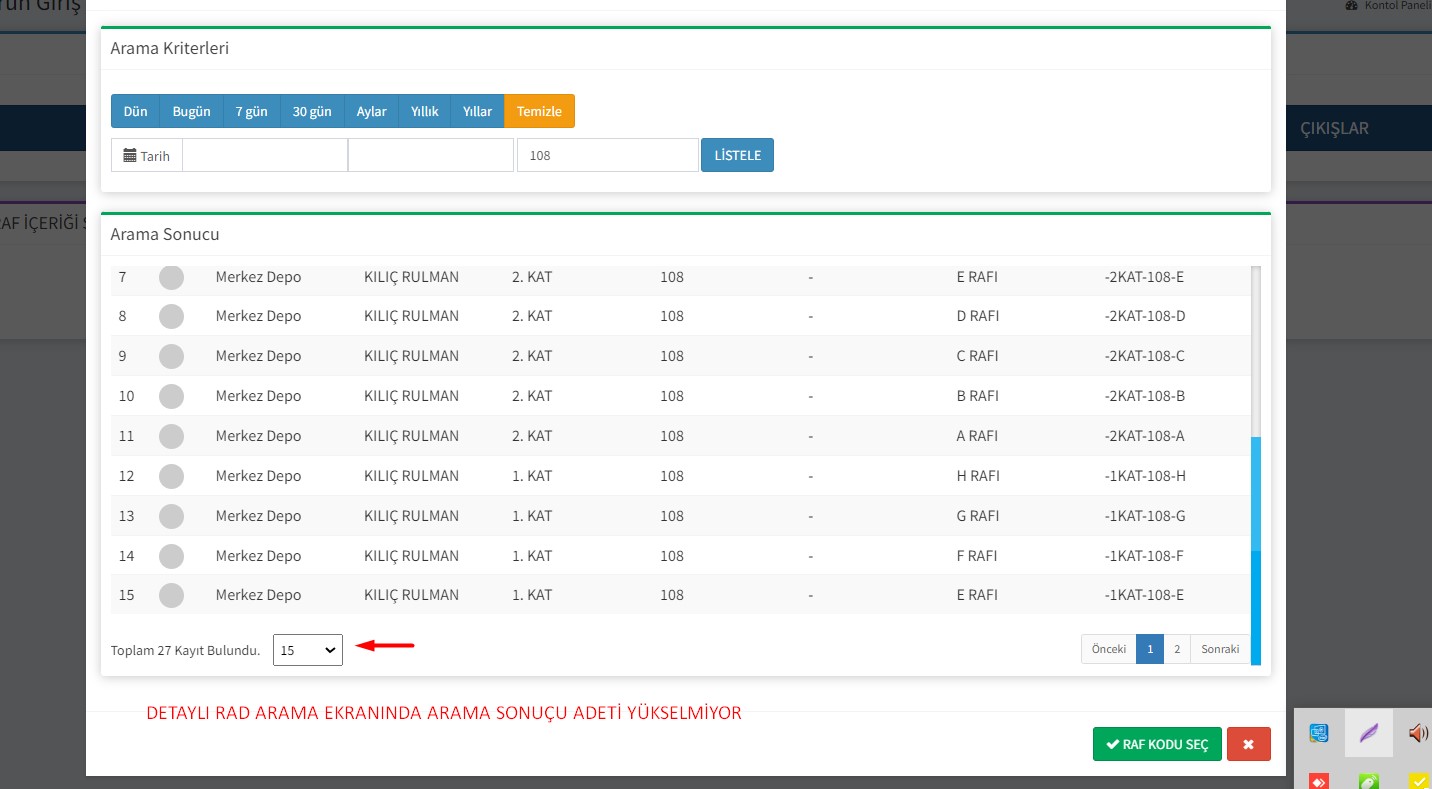
Task: Open the records-per-page dropdown showing 15
Action: coord(308,650)
